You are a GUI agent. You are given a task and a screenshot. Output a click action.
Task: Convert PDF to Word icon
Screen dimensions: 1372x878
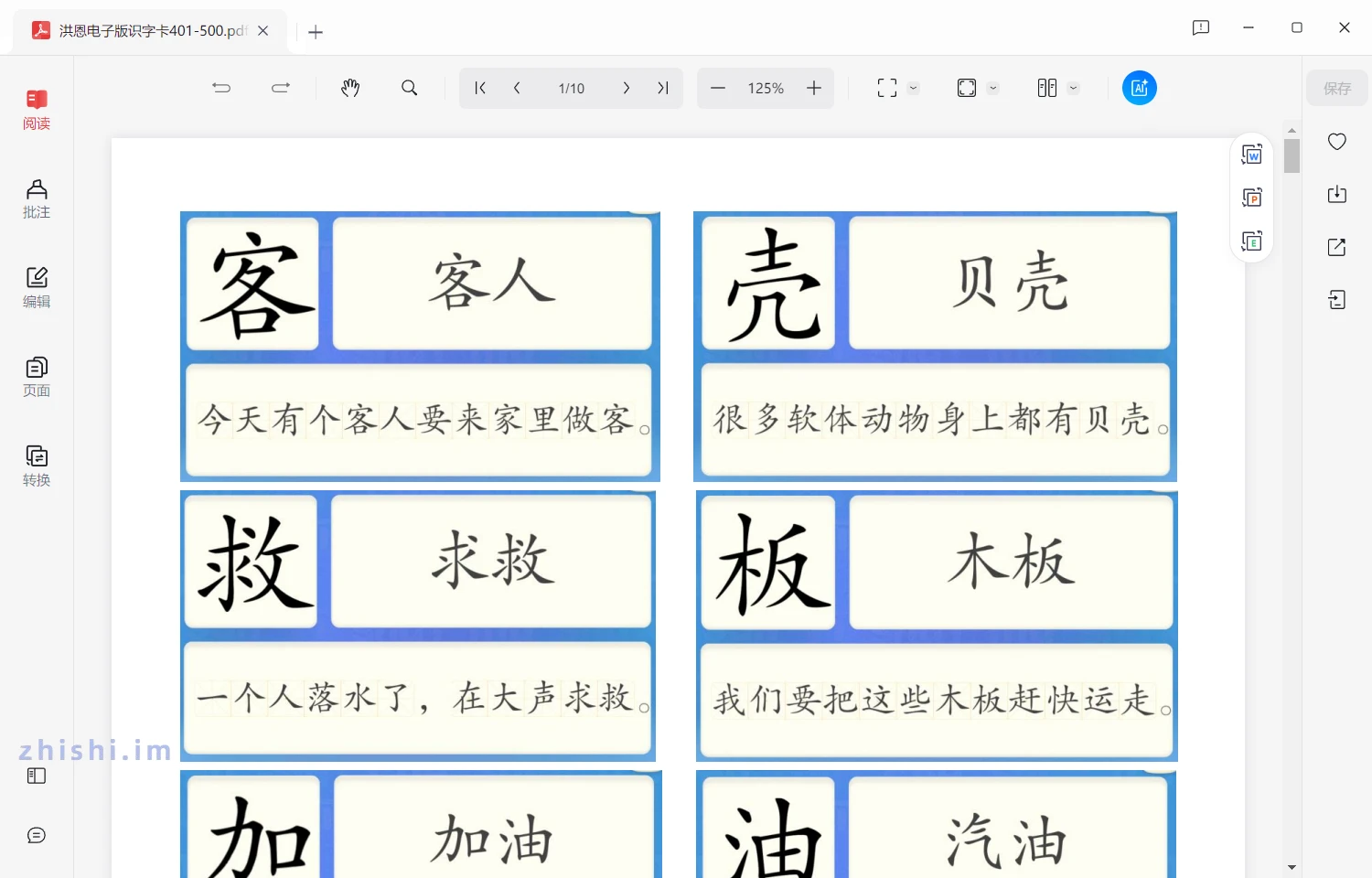tap(1252, 155)
